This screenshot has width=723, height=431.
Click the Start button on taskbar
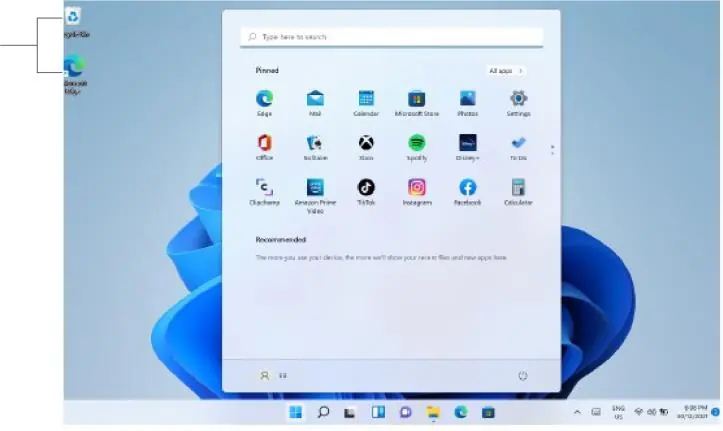click(x=296, y=412)
